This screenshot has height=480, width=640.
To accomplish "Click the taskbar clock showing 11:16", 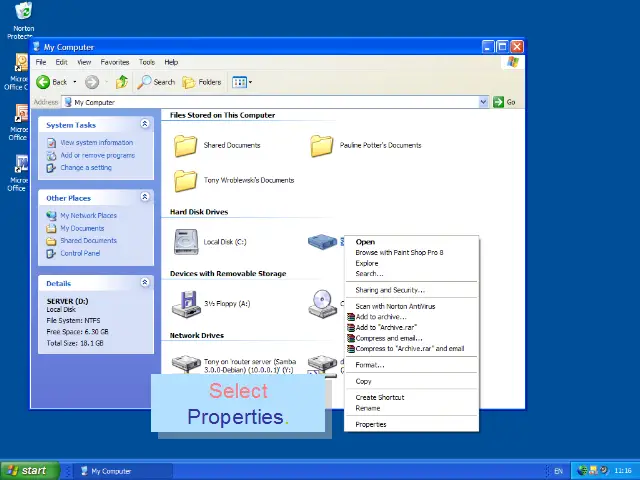I will [622, 471].
